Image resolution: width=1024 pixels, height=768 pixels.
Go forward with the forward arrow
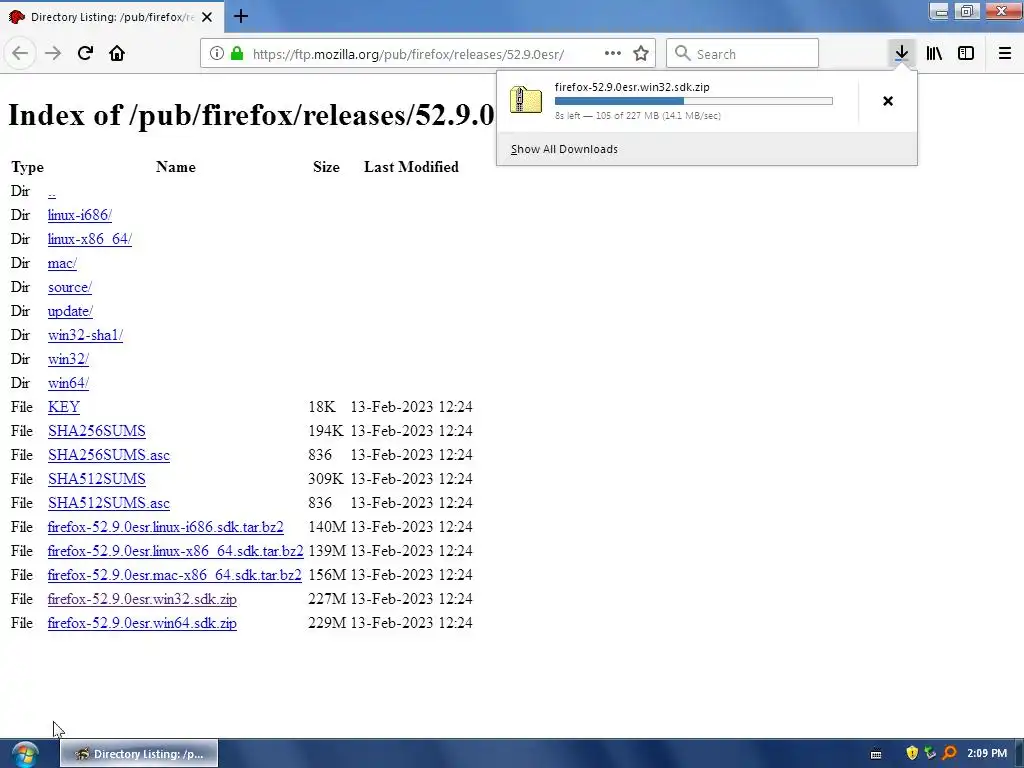[53, 54]
